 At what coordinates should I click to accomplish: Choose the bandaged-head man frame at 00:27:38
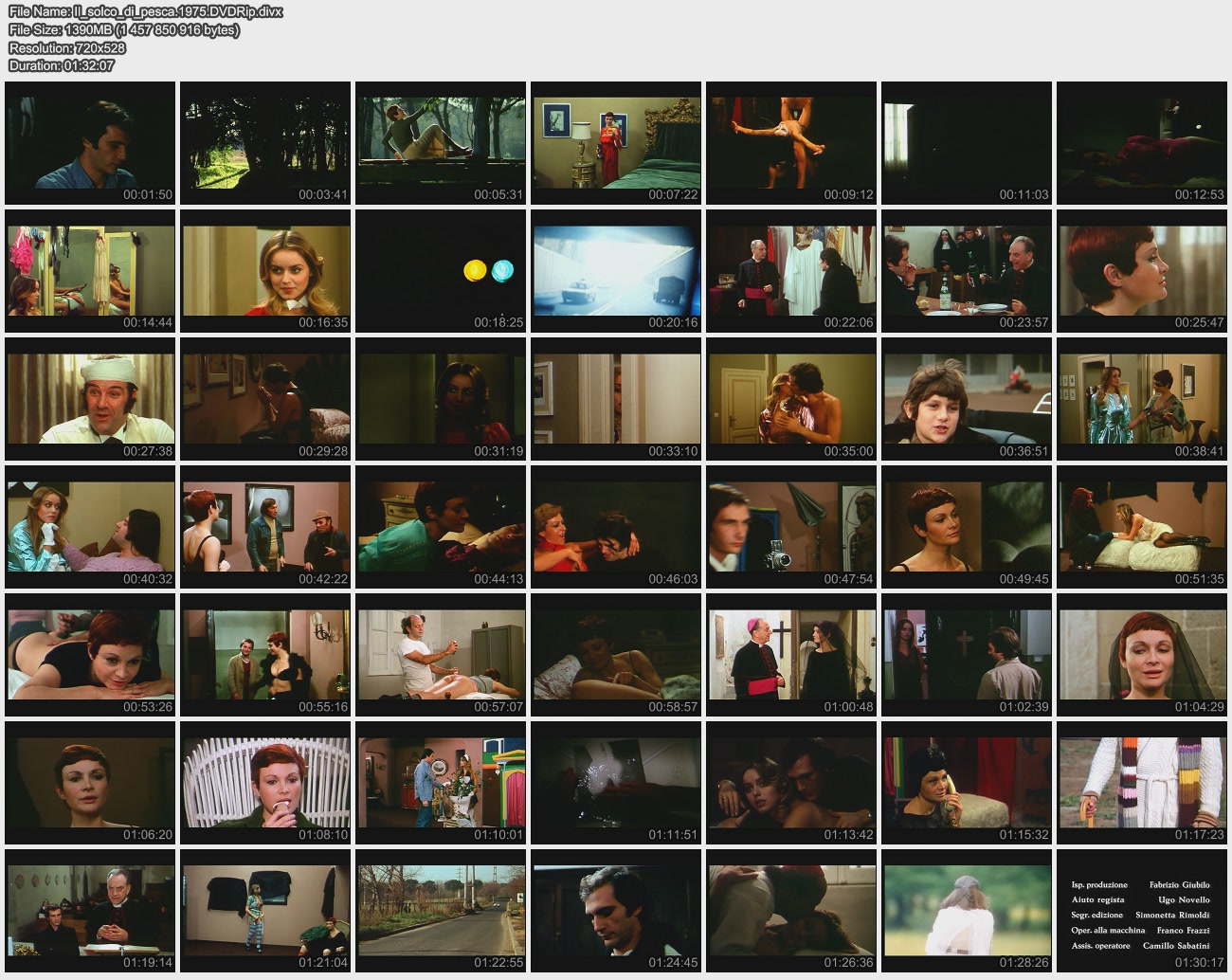tap(90, 399)
